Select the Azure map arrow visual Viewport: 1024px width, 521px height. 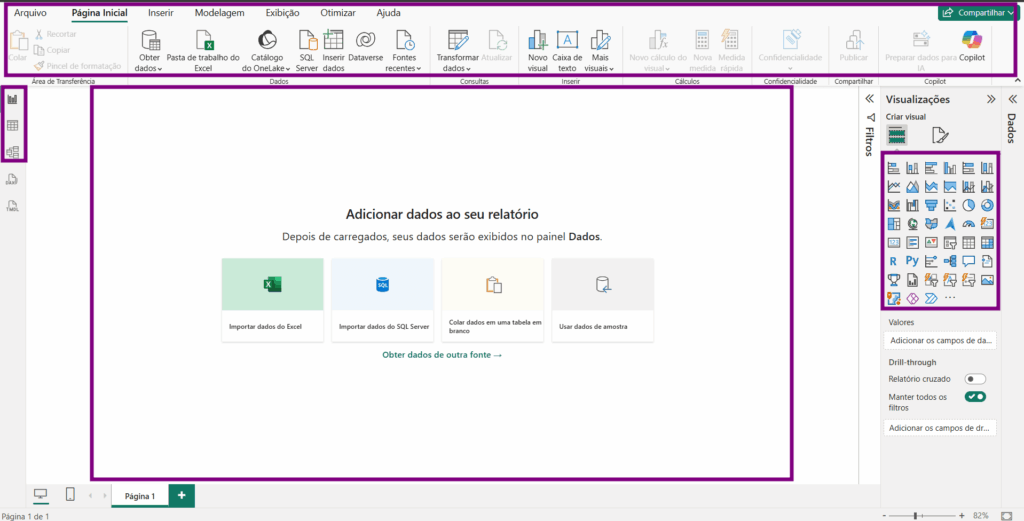point(950,225)
